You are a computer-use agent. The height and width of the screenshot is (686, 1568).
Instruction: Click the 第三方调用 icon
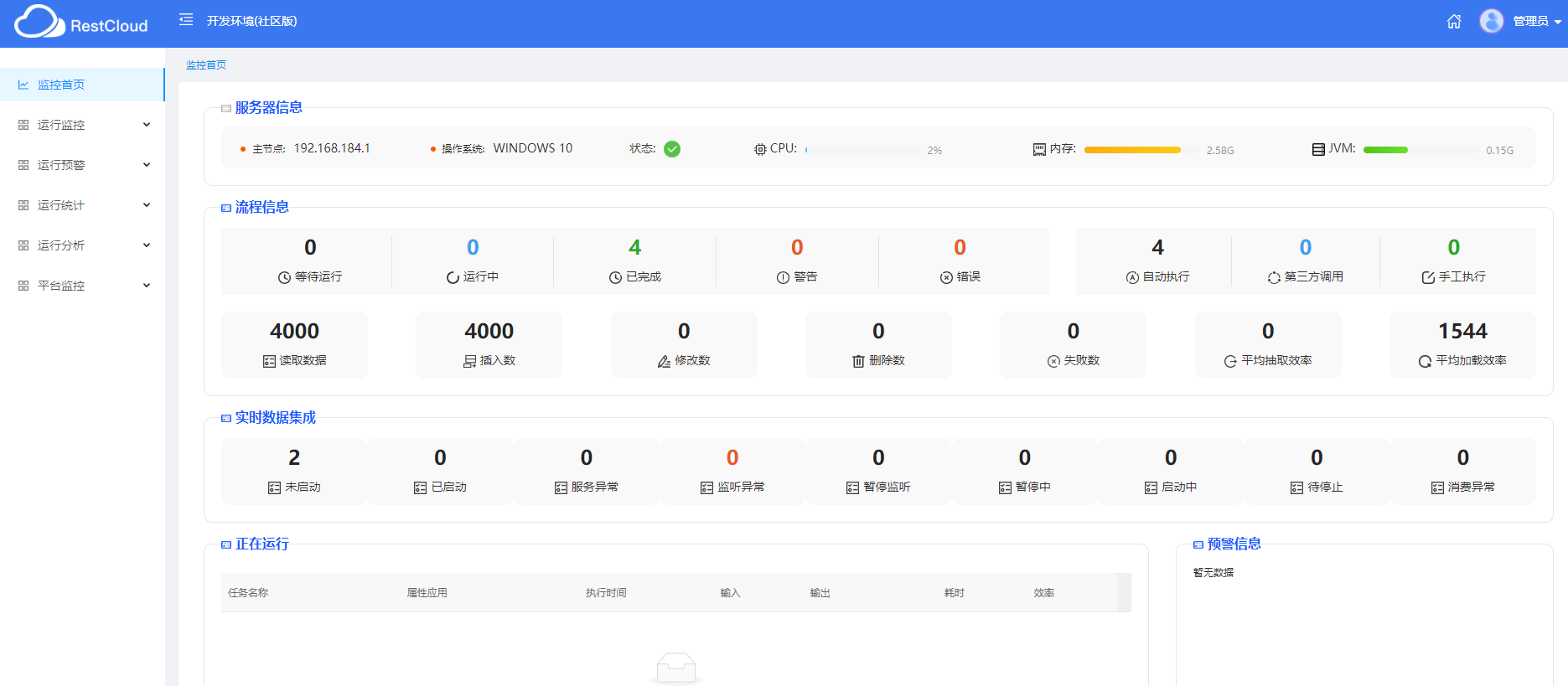1274,277
